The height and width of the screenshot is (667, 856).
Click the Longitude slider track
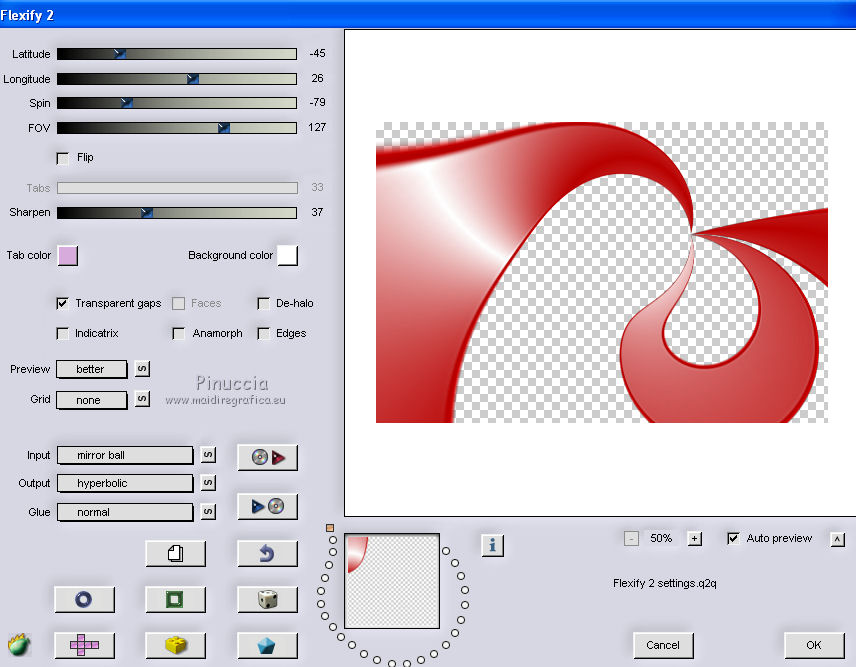point(177,79)
